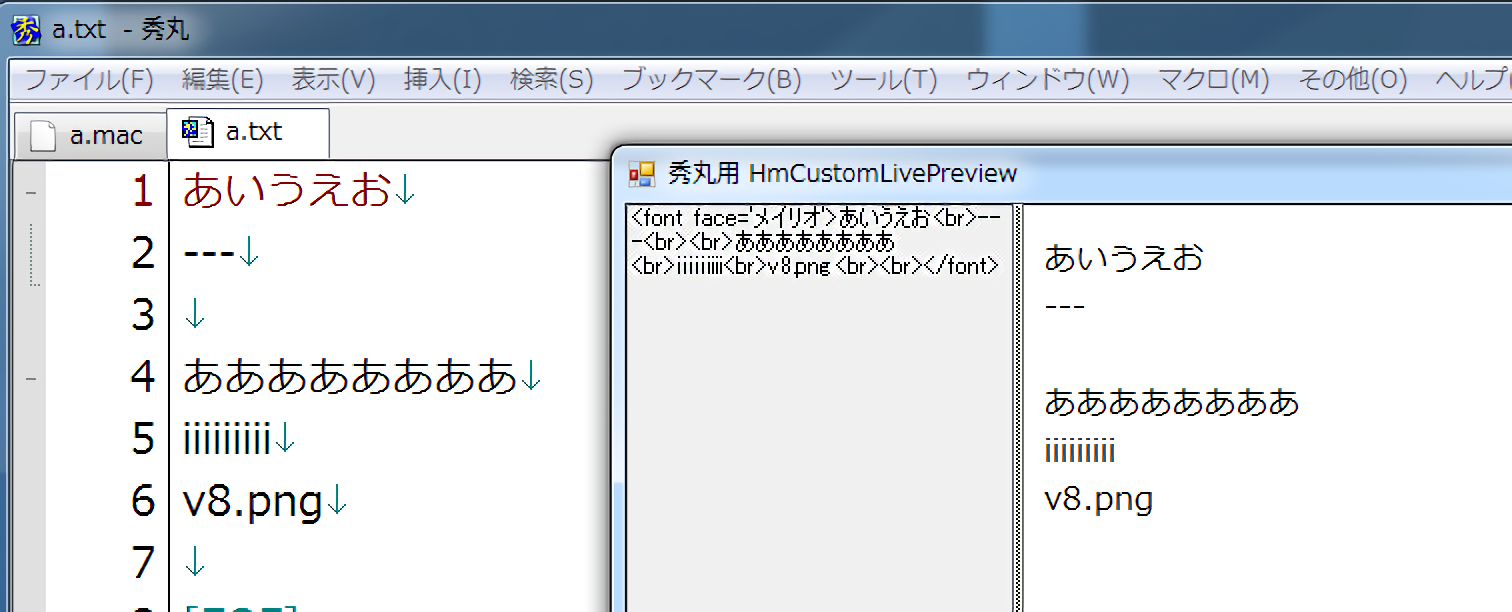1512x612 pixels.
Task: Click the HmCustomLivePreview window icon
Action: click(641, 174)
